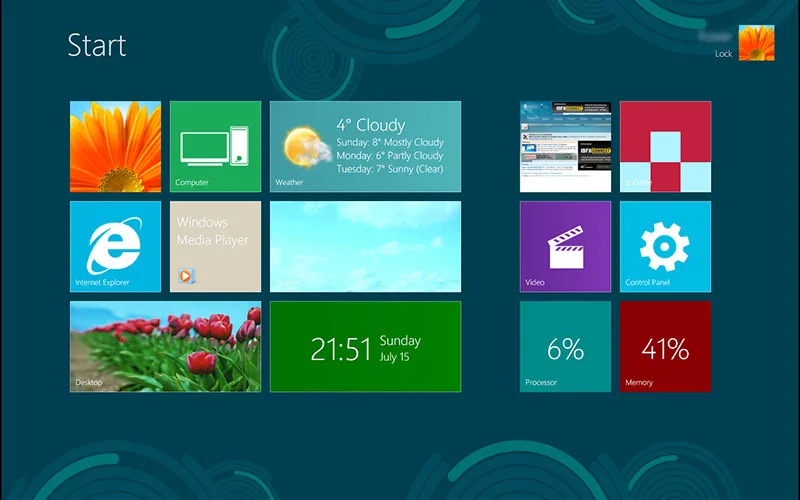
Task: Open the Memory 41% tile
Action: coord(665,346)
